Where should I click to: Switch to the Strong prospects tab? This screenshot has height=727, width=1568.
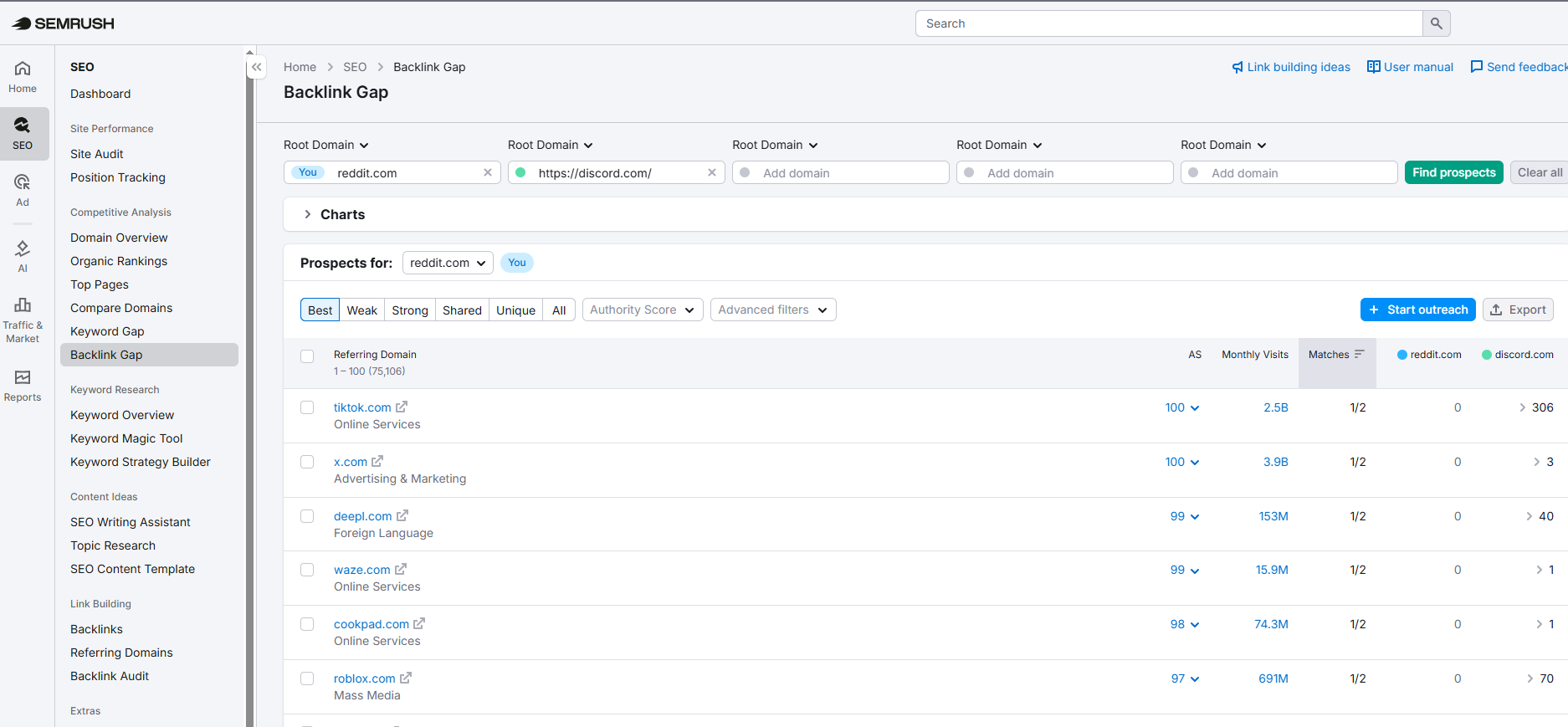point(410,310)
